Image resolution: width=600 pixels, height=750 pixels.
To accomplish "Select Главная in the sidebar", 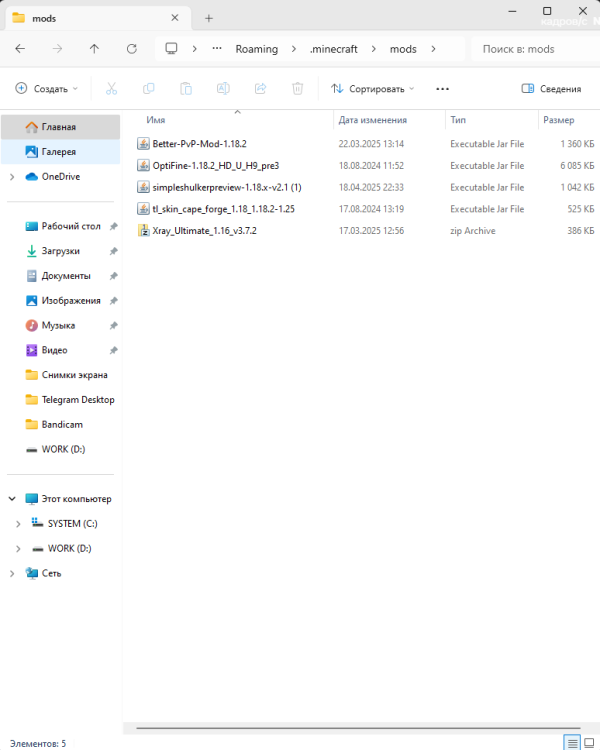I will (60, 127).
